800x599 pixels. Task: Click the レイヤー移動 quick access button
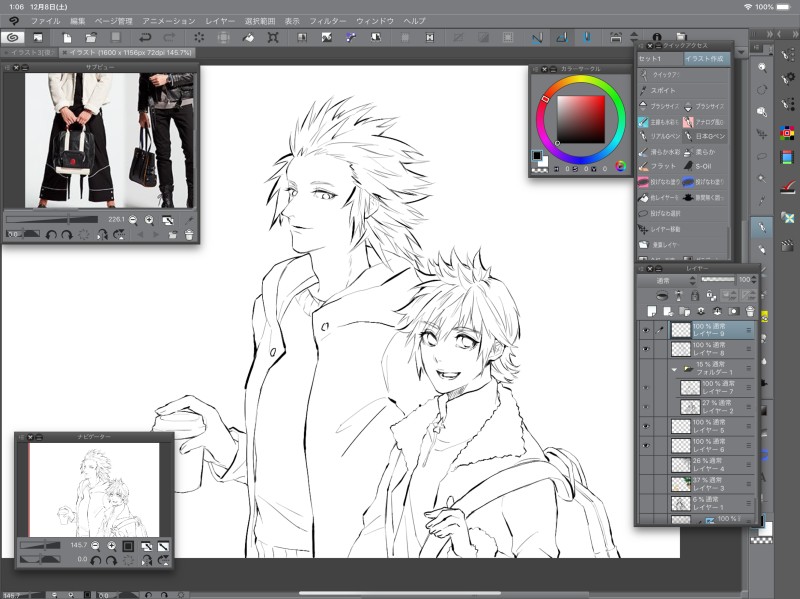tap(664, 228)
